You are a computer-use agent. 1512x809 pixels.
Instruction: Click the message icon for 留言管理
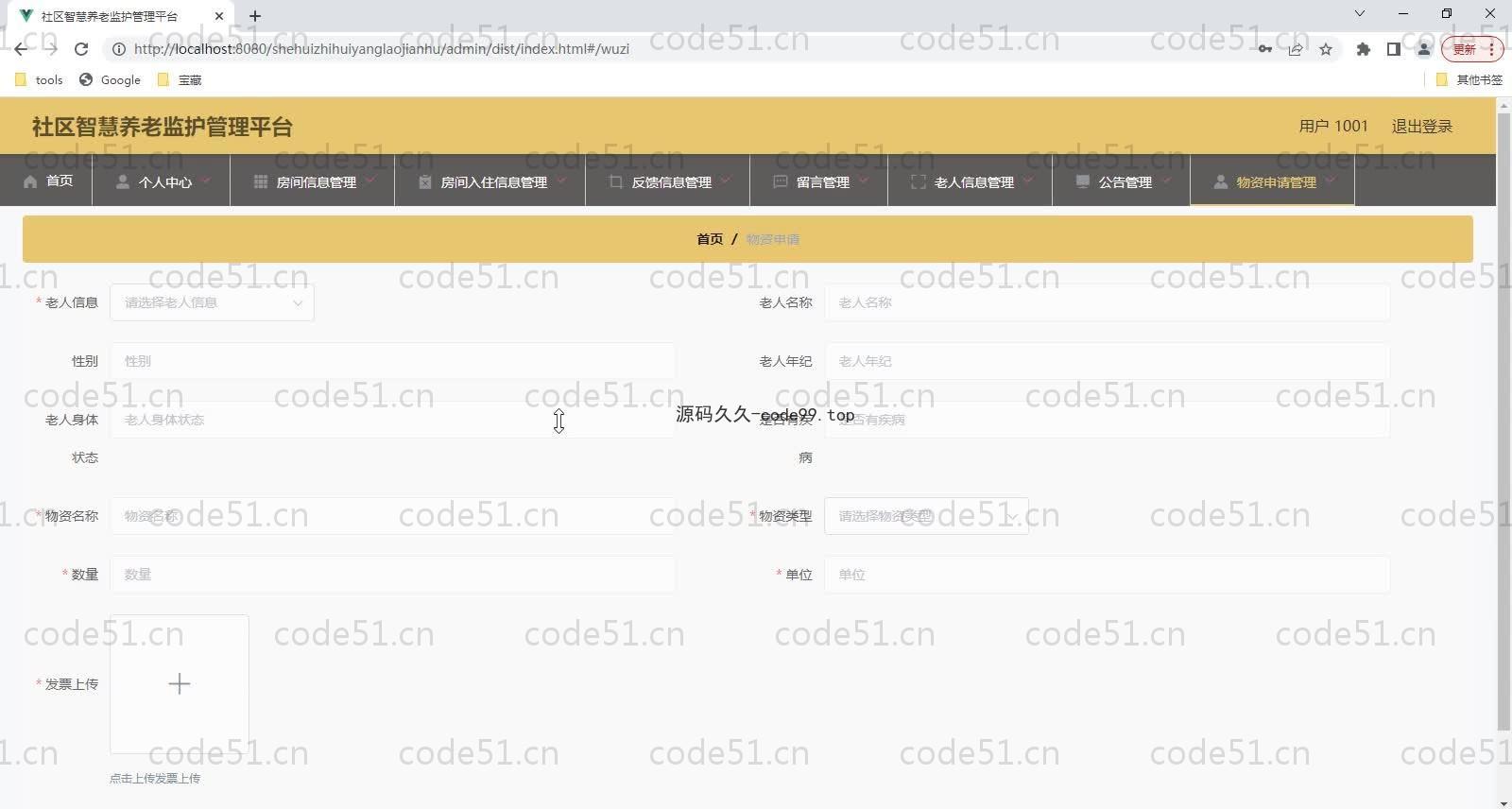(x=781, y=181)
